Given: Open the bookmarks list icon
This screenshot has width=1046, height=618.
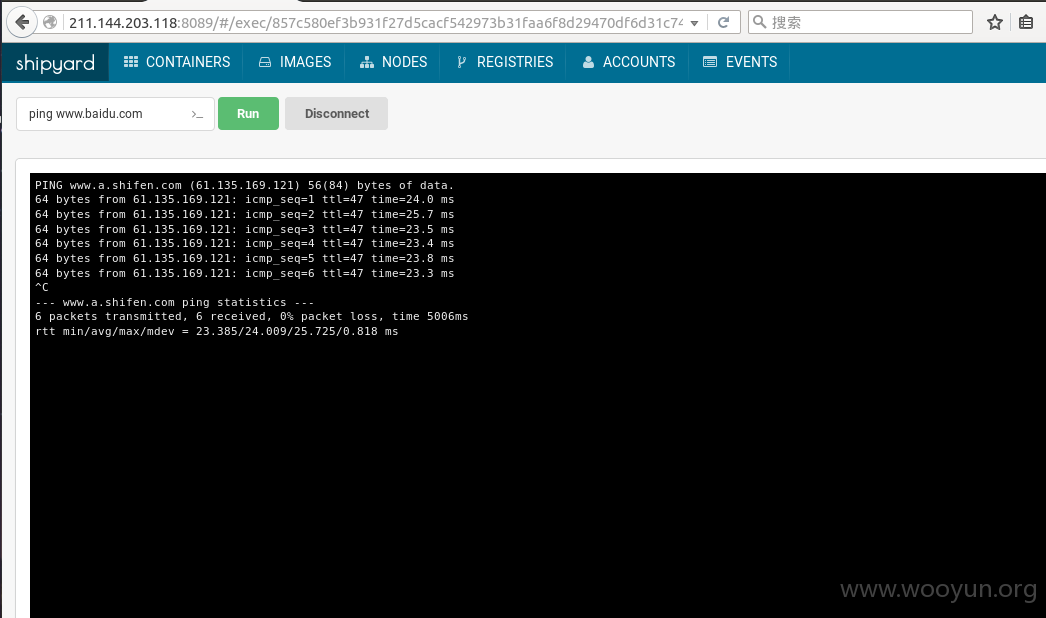Looking at the screenshot, I should click(x=1026, y=22).
